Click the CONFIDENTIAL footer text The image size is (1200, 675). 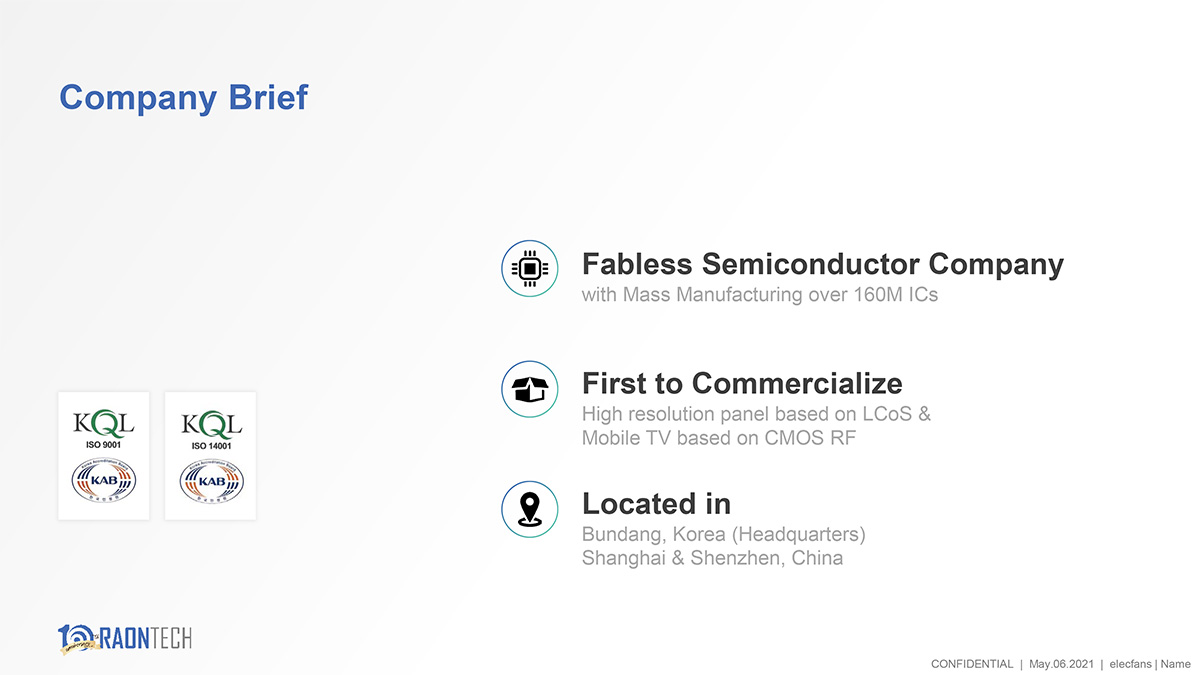tap(971, 664)
